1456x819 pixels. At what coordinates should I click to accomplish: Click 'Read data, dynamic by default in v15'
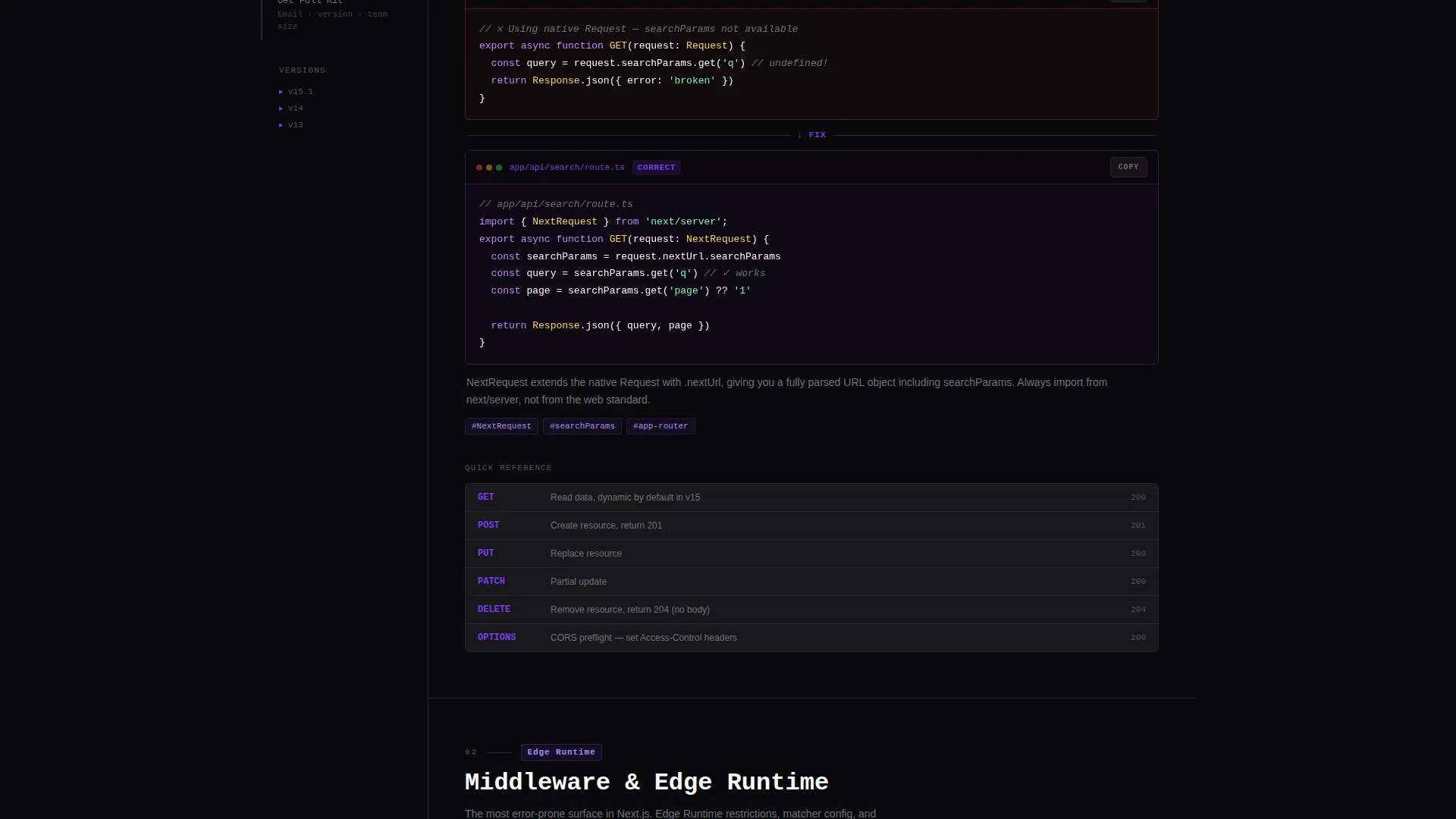tap(625, 497)
